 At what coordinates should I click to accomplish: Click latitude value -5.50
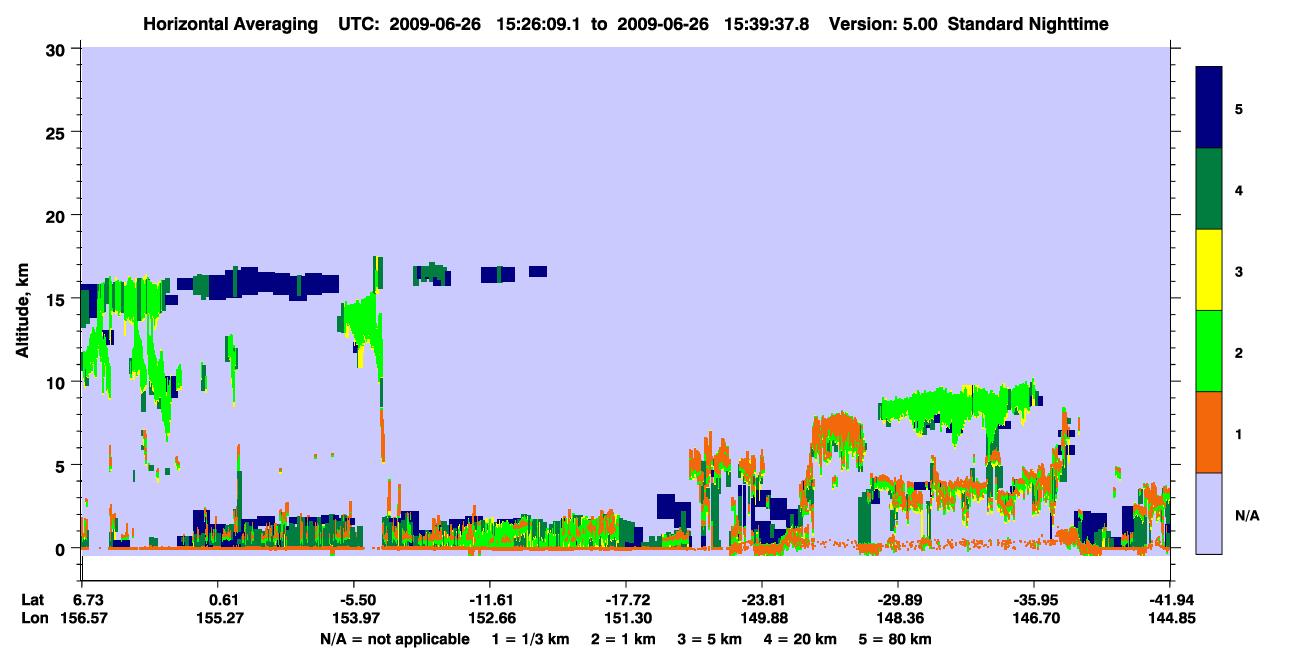(x=358, y=600)
